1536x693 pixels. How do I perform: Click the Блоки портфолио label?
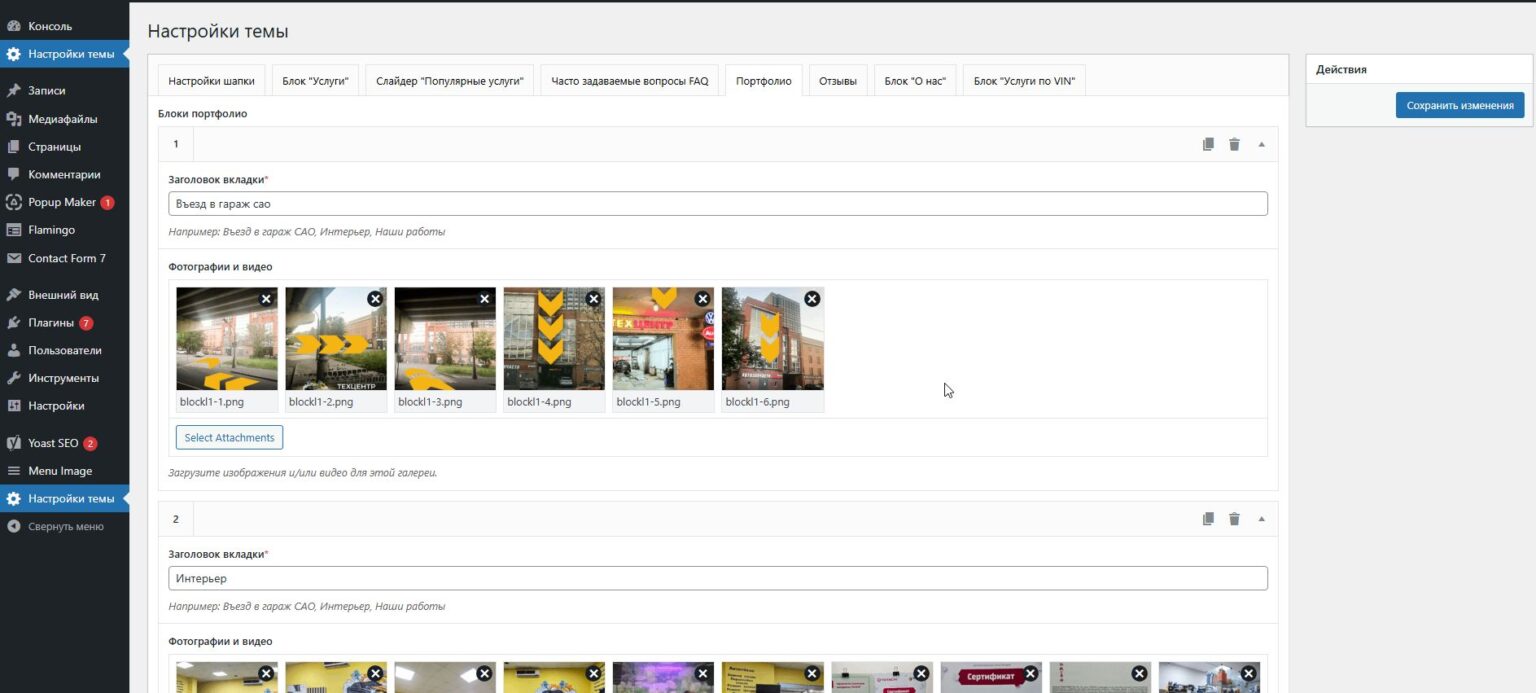point(203,114)
